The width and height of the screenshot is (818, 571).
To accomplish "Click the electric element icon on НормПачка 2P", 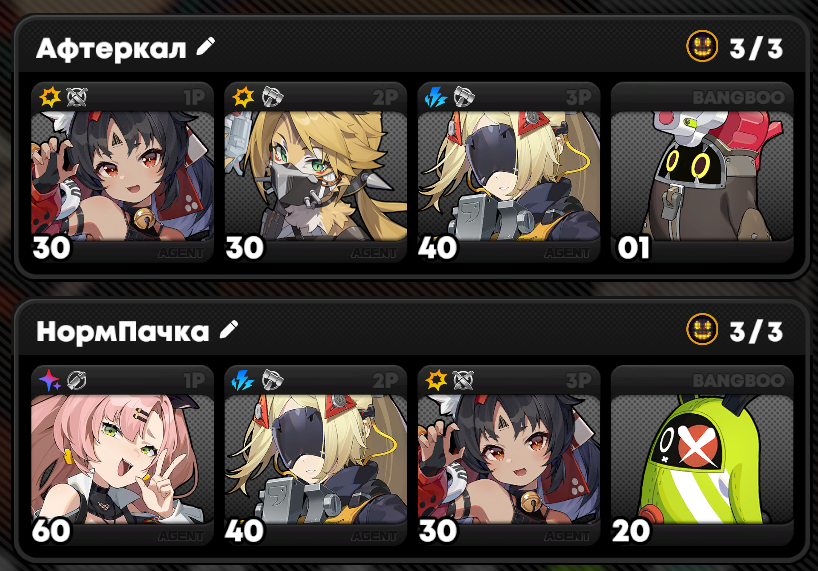I will point(243,380).
